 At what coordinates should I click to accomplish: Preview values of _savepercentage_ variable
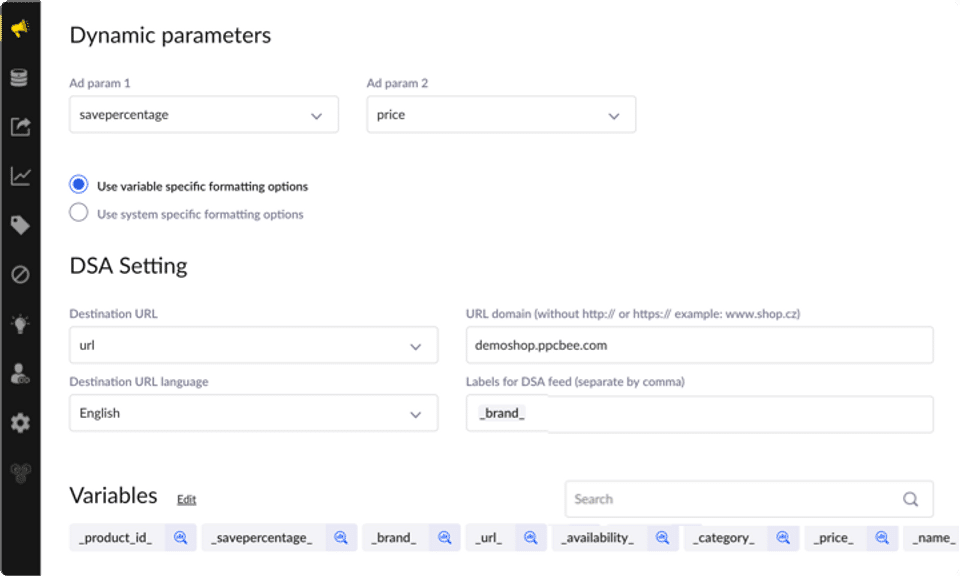click(341, 537)
